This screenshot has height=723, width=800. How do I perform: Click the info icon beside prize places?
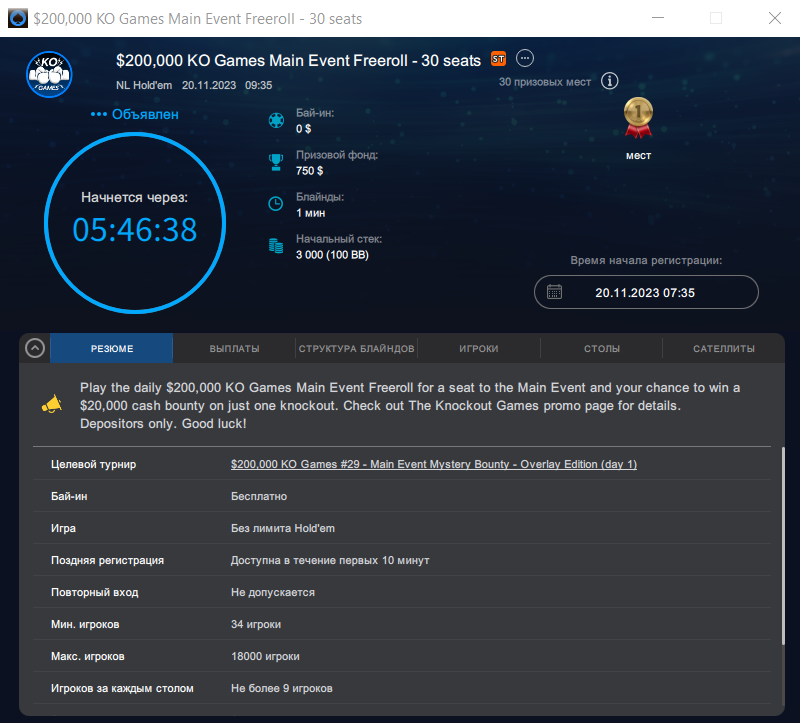(610, 82)
